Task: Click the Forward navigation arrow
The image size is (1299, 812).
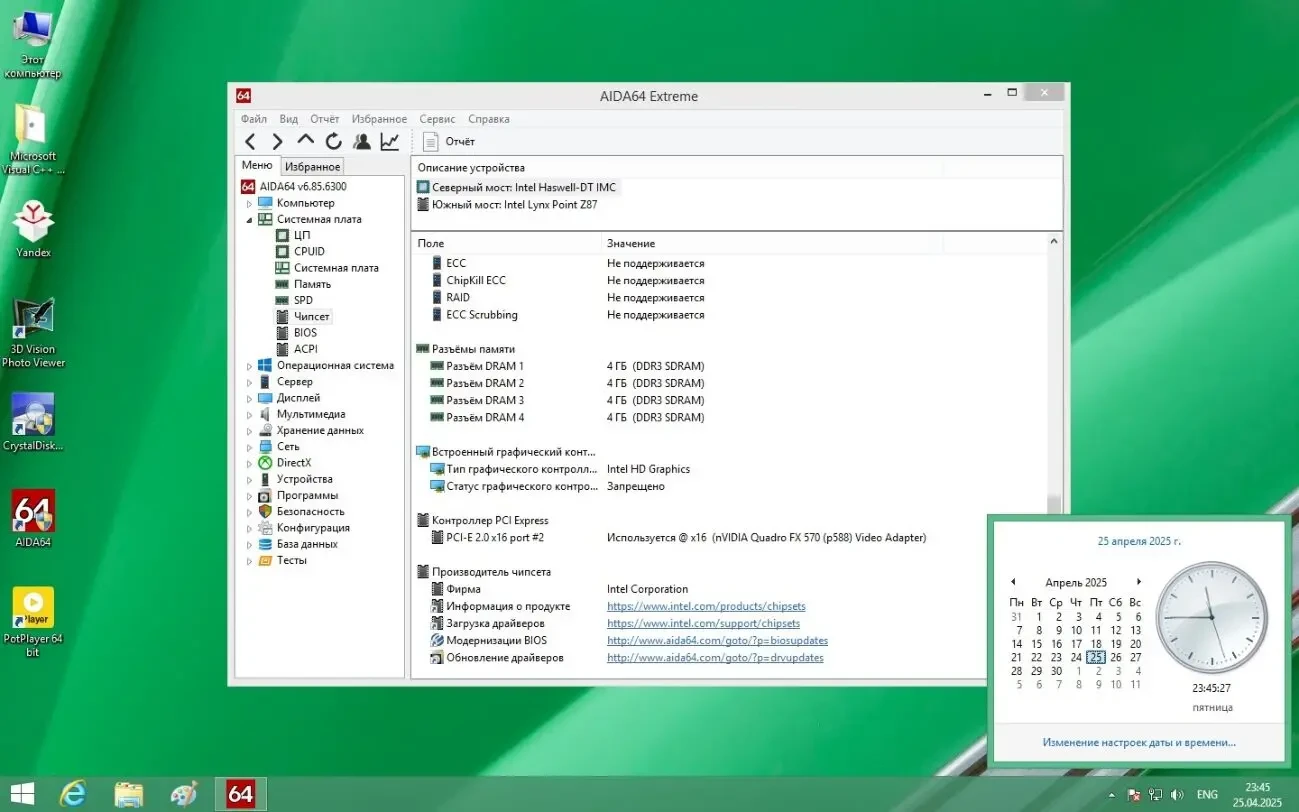Action: point(278,142)
